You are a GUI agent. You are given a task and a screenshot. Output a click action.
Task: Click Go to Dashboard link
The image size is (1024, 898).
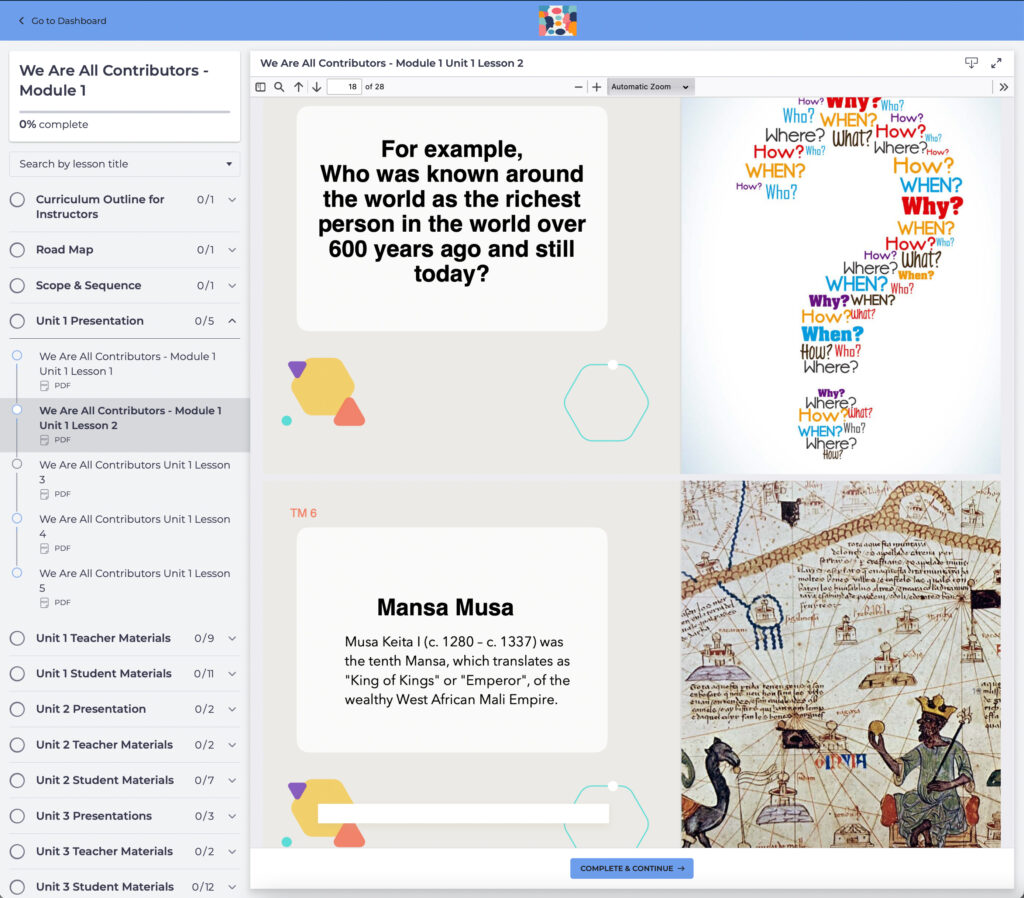pyautogui.click(x=62, y=21)
